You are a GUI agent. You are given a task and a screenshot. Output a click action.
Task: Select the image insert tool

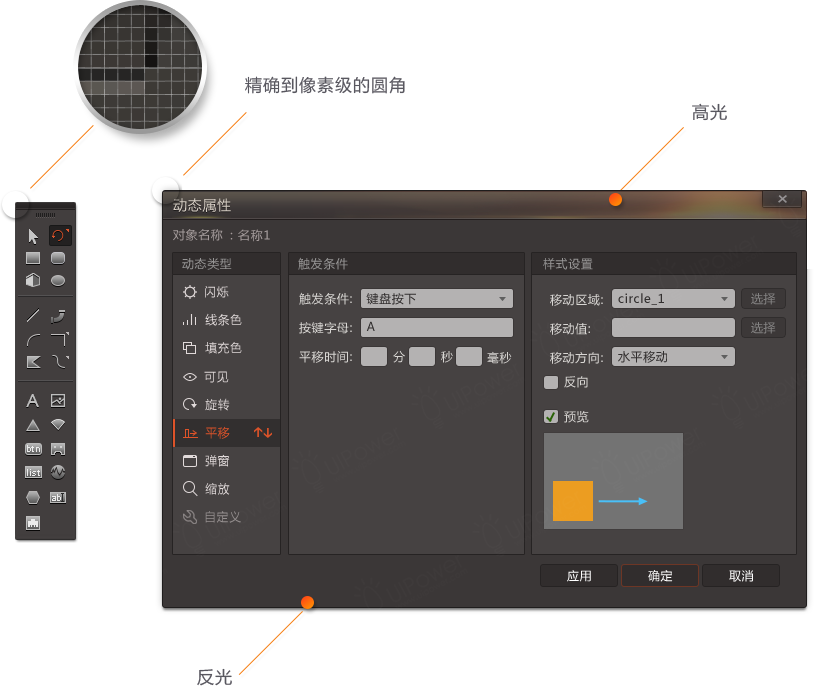click(x=58, y=400)
